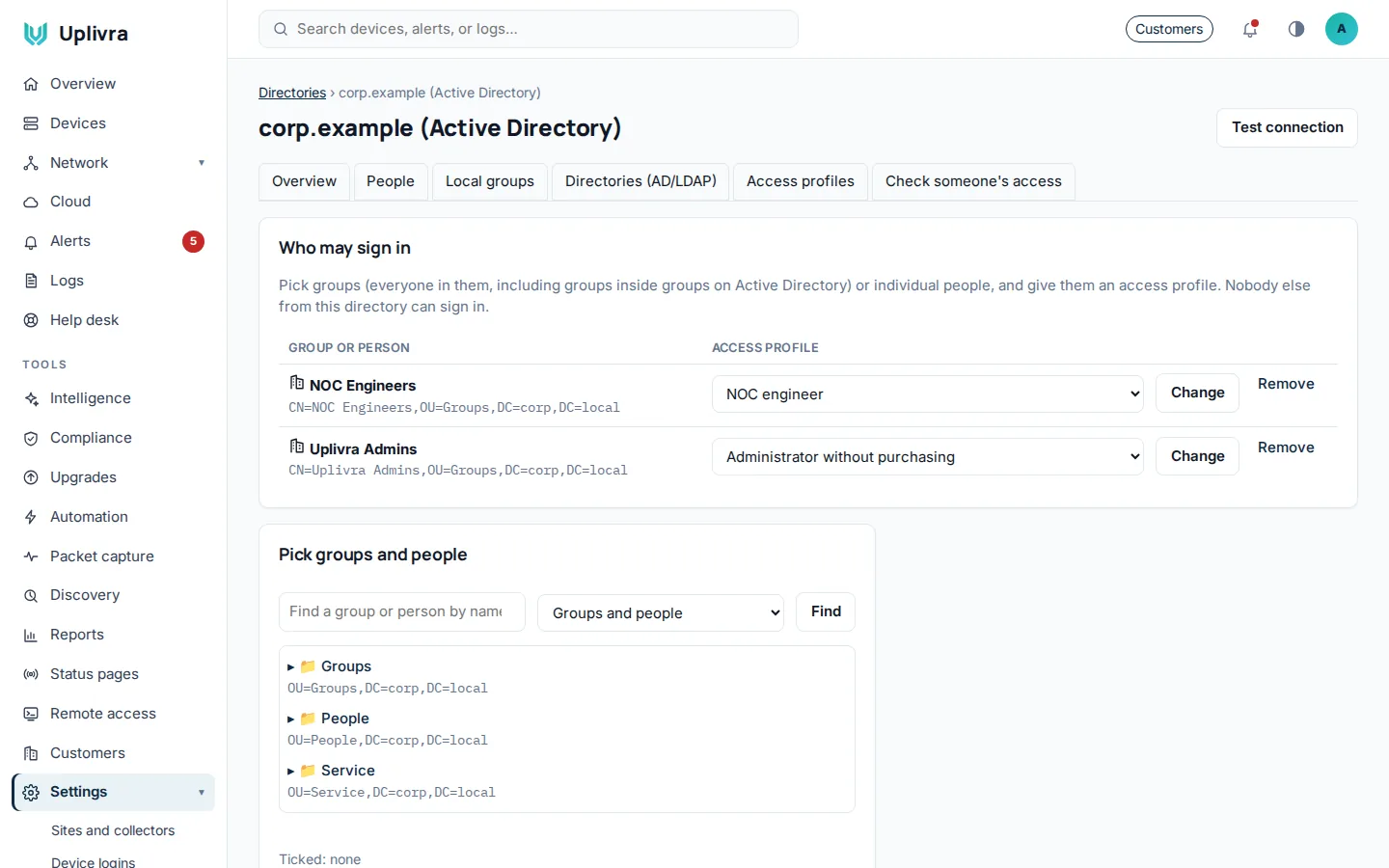Image resolution: width=1389 pixels, height=868 pixels.
Task: Click the 'Ticked: none' status text
Action: point(319,859)
